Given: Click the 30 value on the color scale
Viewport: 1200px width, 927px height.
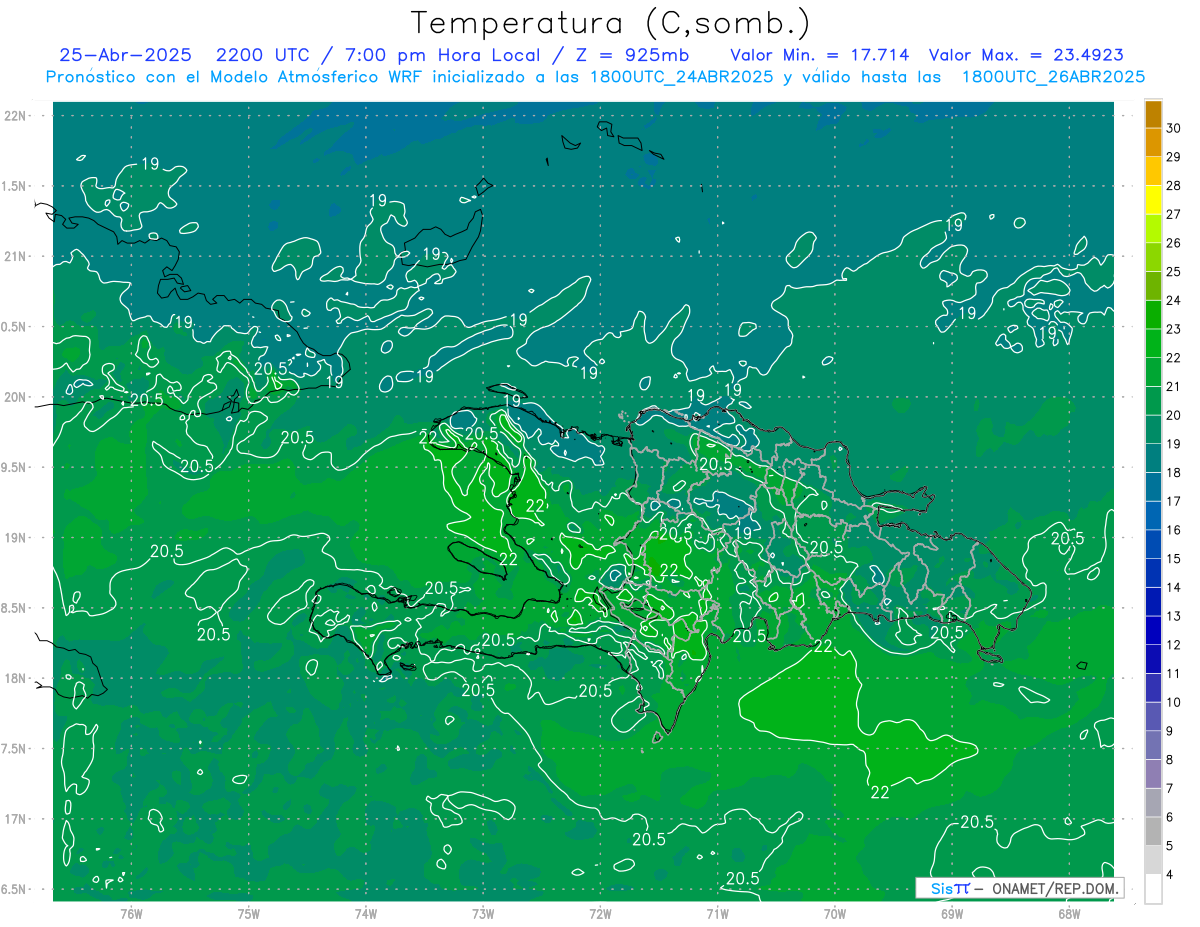Looking at the screenshot, I should pos(1174,128).
